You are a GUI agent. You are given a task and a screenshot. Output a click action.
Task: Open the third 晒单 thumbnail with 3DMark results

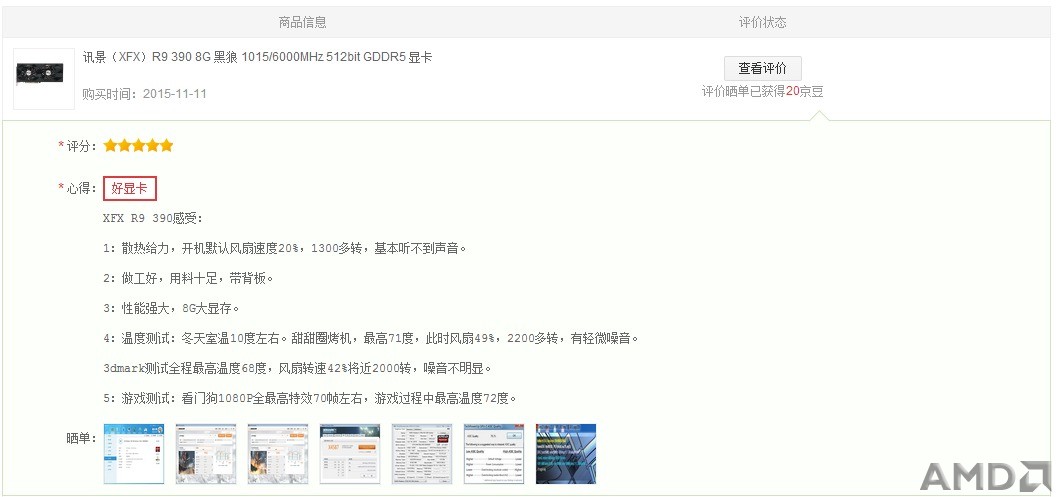tap(278, 454)
